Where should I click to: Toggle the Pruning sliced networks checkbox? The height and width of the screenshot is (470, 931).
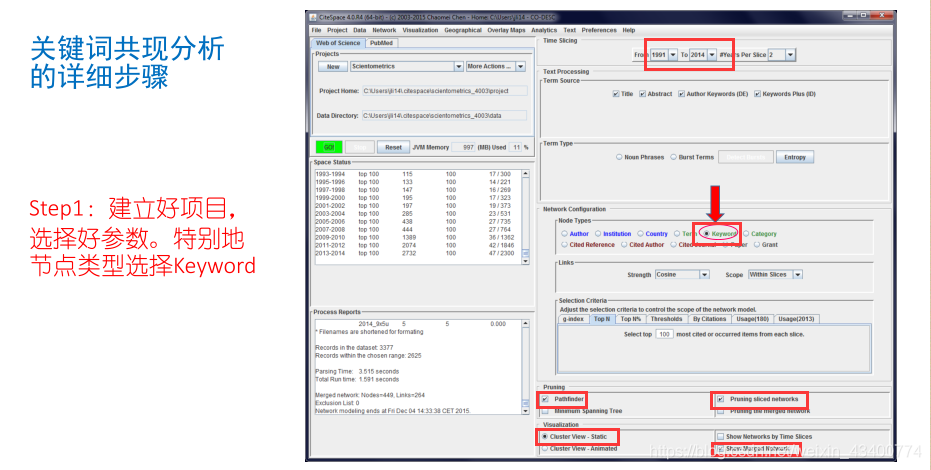coord(721,399)
